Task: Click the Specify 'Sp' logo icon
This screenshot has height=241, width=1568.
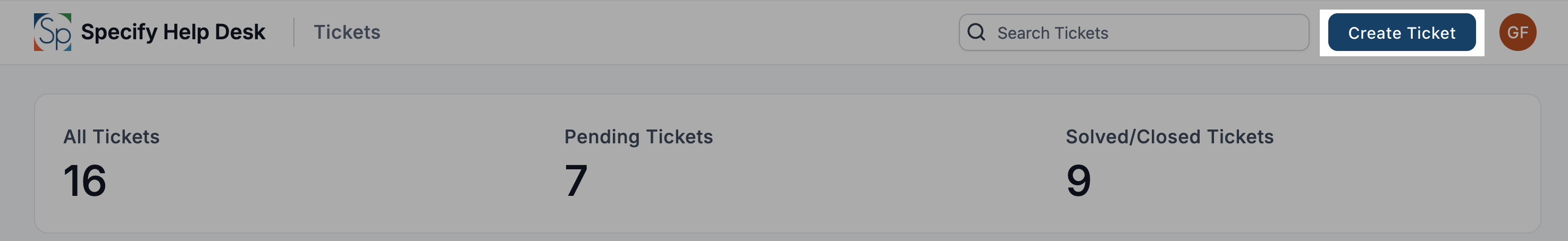Action: coord(52,32)
